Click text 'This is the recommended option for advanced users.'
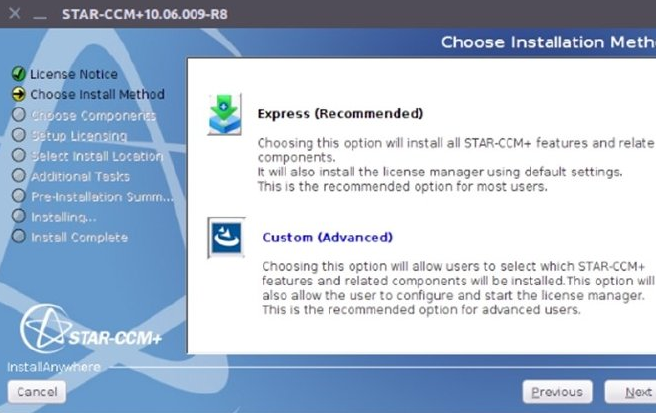Image resolution: width=656 pixels, height=413 pixels. coord(421,310)
